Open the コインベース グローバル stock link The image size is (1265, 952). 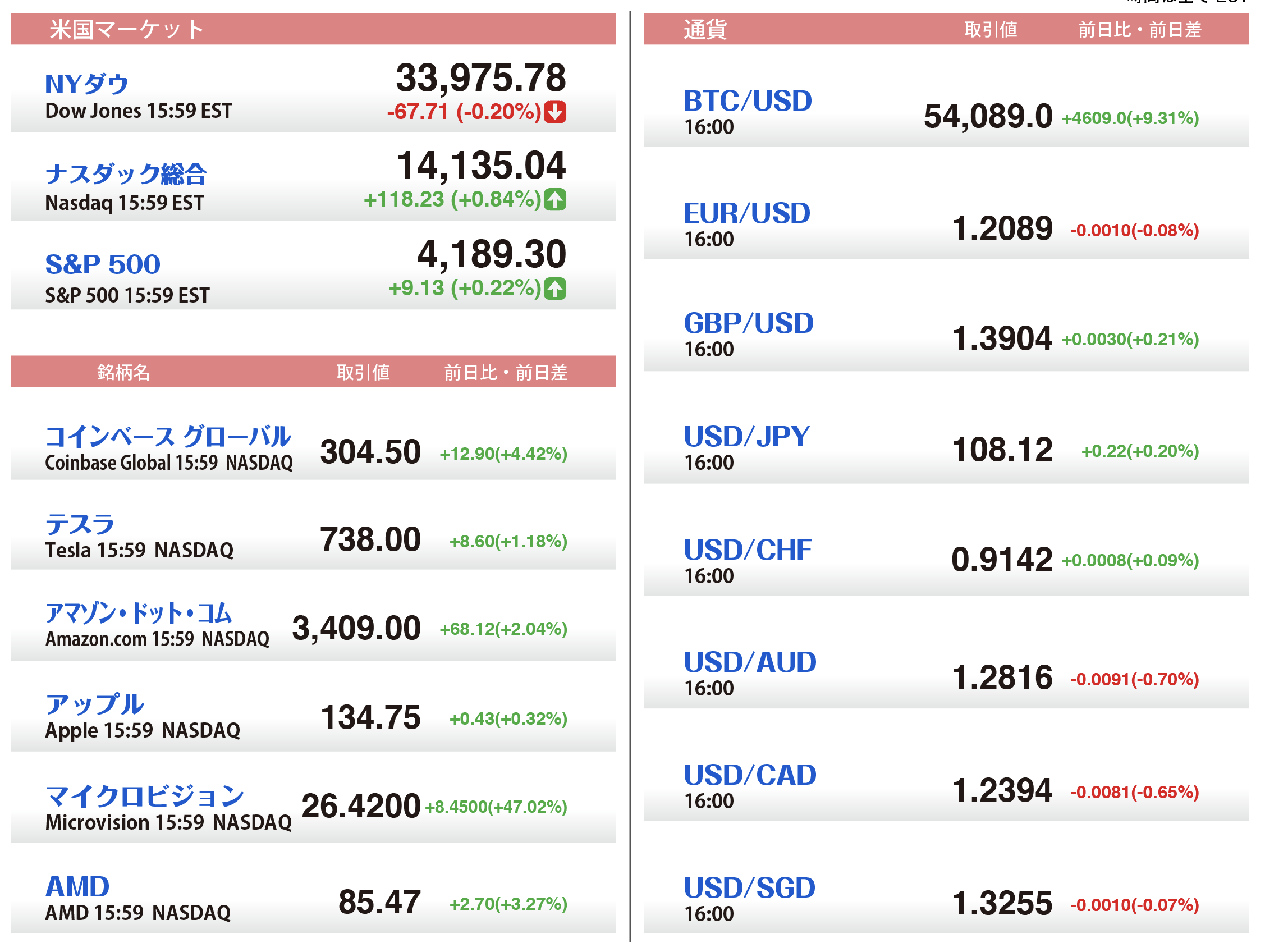pos(168,437)
